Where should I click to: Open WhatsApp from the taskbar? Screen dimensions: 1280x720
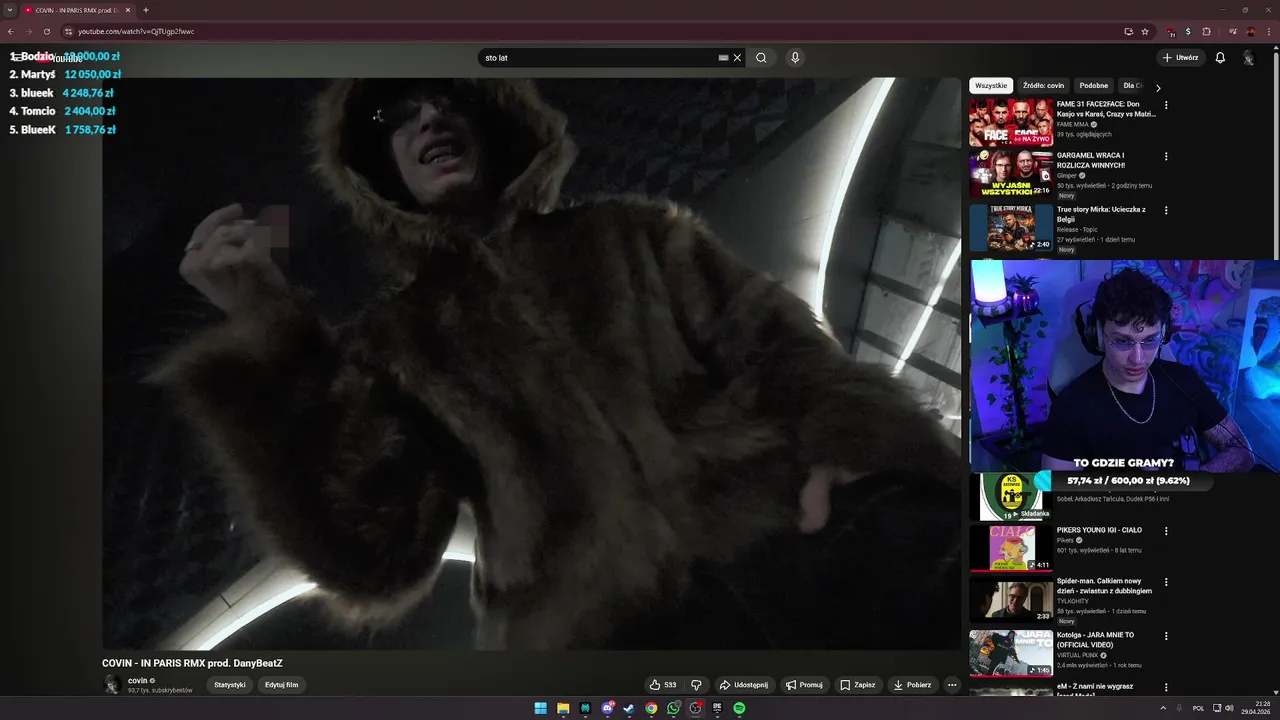673,708
